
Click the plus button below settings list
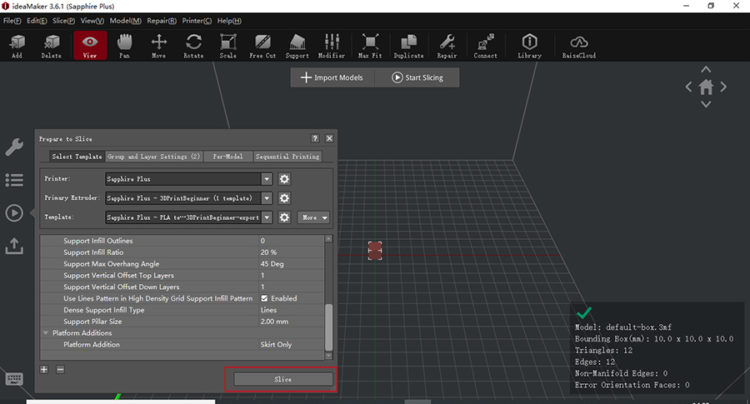[x=44, y=370]
